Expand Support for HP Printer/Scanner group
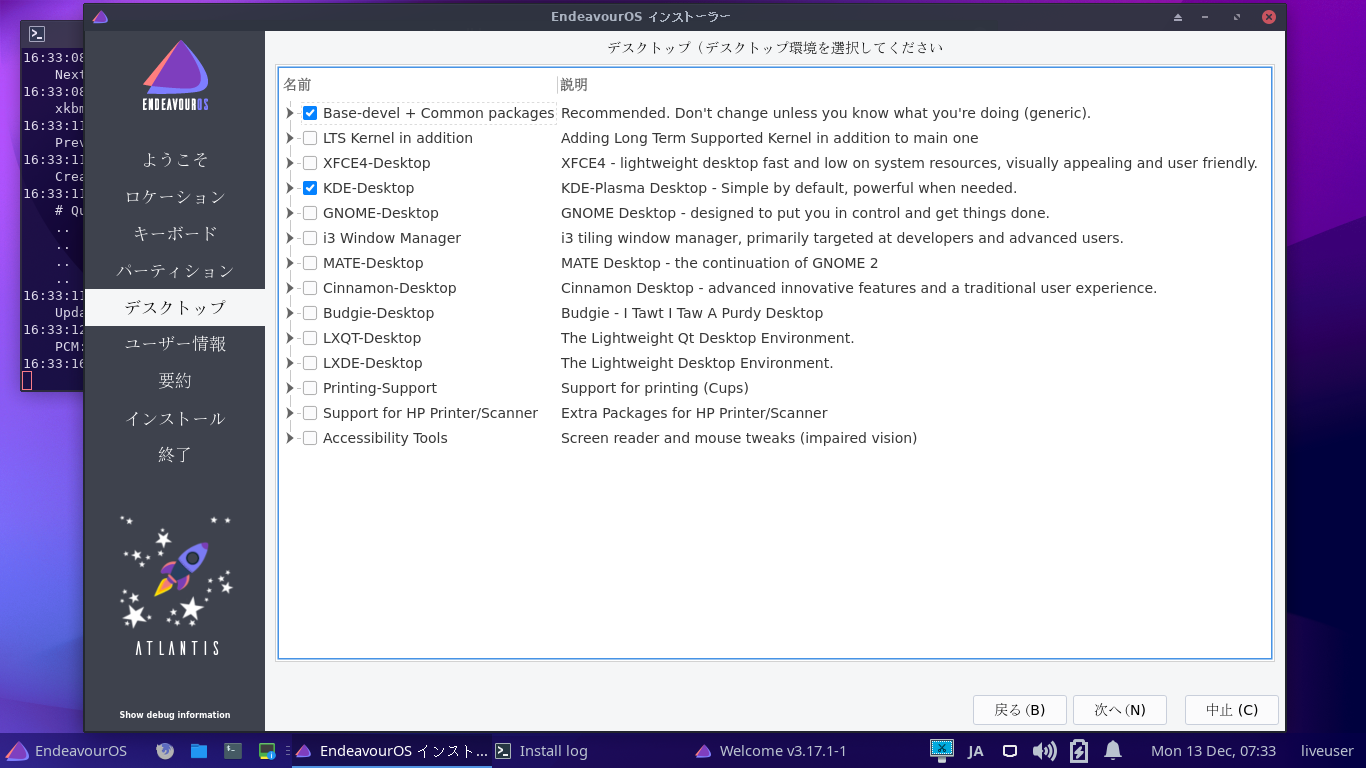This screenshot has height=768, width=1366. tap(290, 413)
